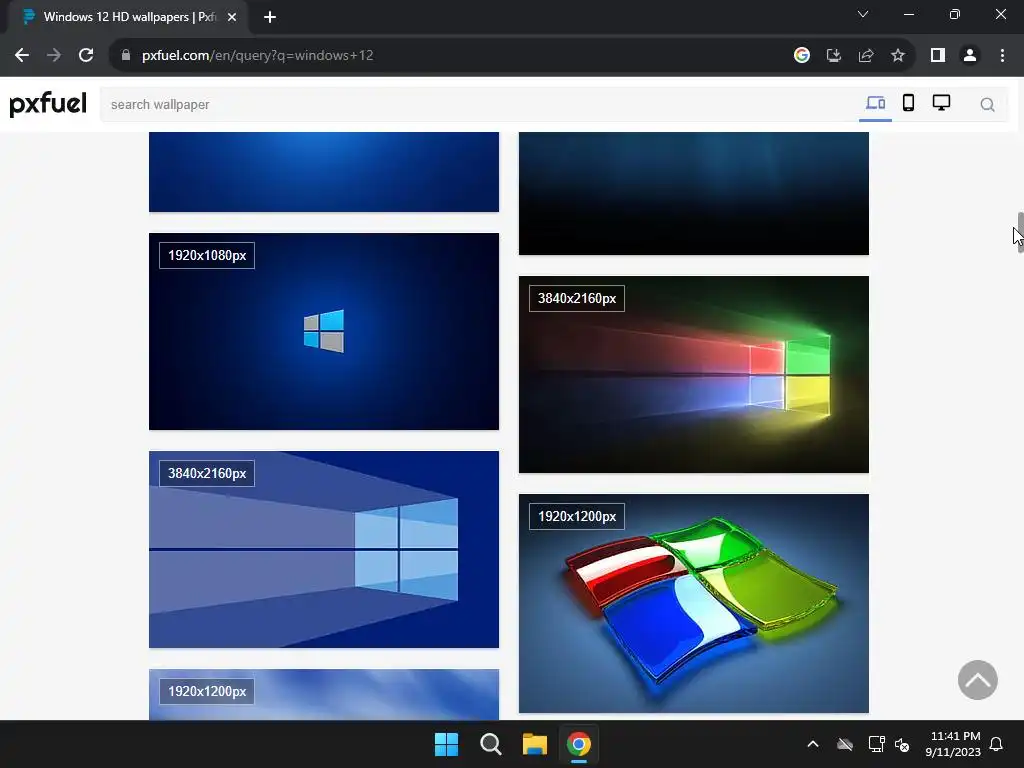Screen dimensions: 1024x768
Task: View site information lock icon
Action: click(x=126, y=55)
